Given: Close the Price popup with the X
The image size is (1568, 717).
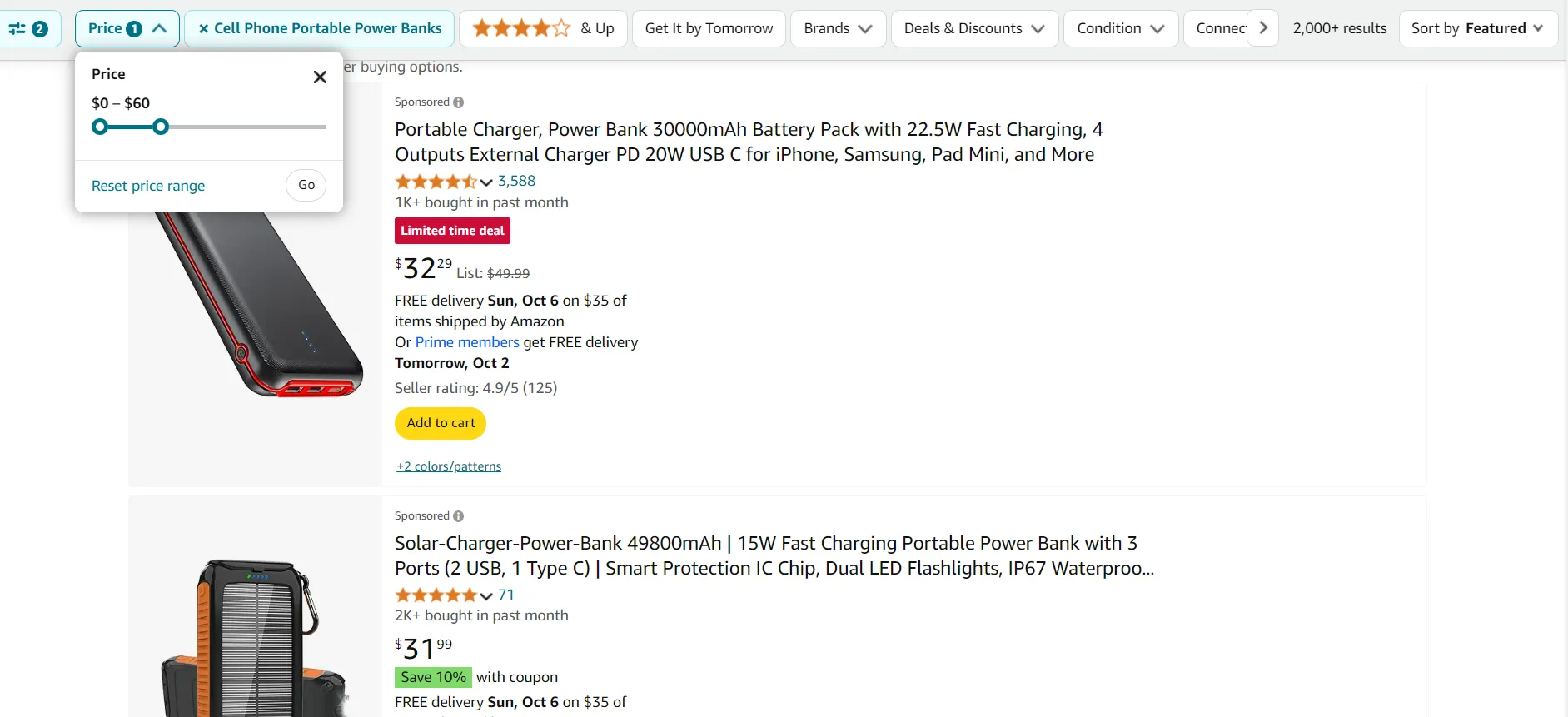Looking at the screenshot, I should tap(320, 77).
